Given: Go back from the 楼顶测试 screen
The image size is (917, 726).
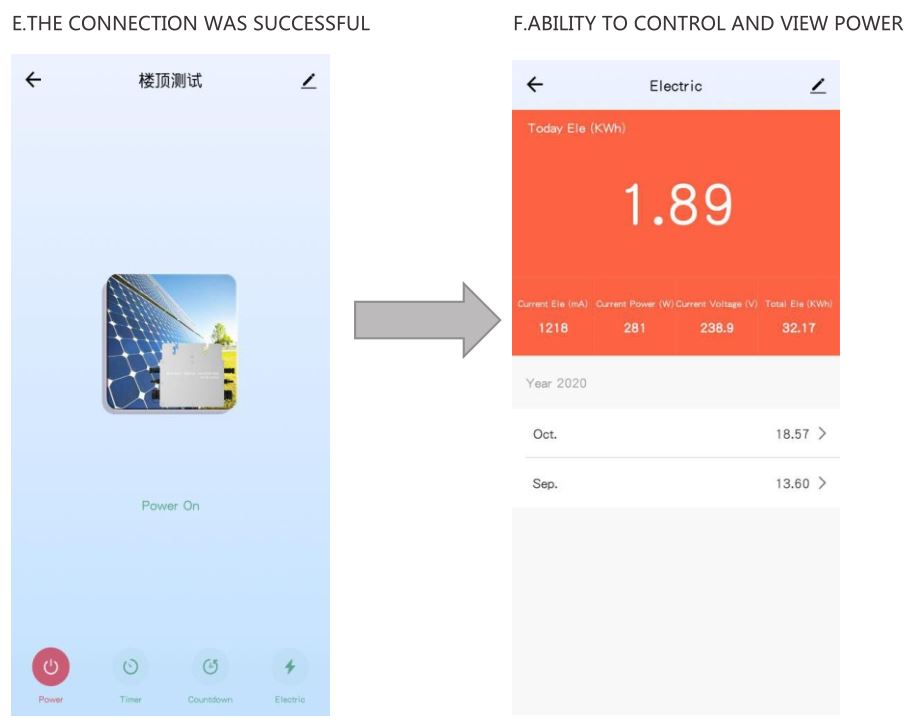Looking at the screenshot, I should pos(34,80).
